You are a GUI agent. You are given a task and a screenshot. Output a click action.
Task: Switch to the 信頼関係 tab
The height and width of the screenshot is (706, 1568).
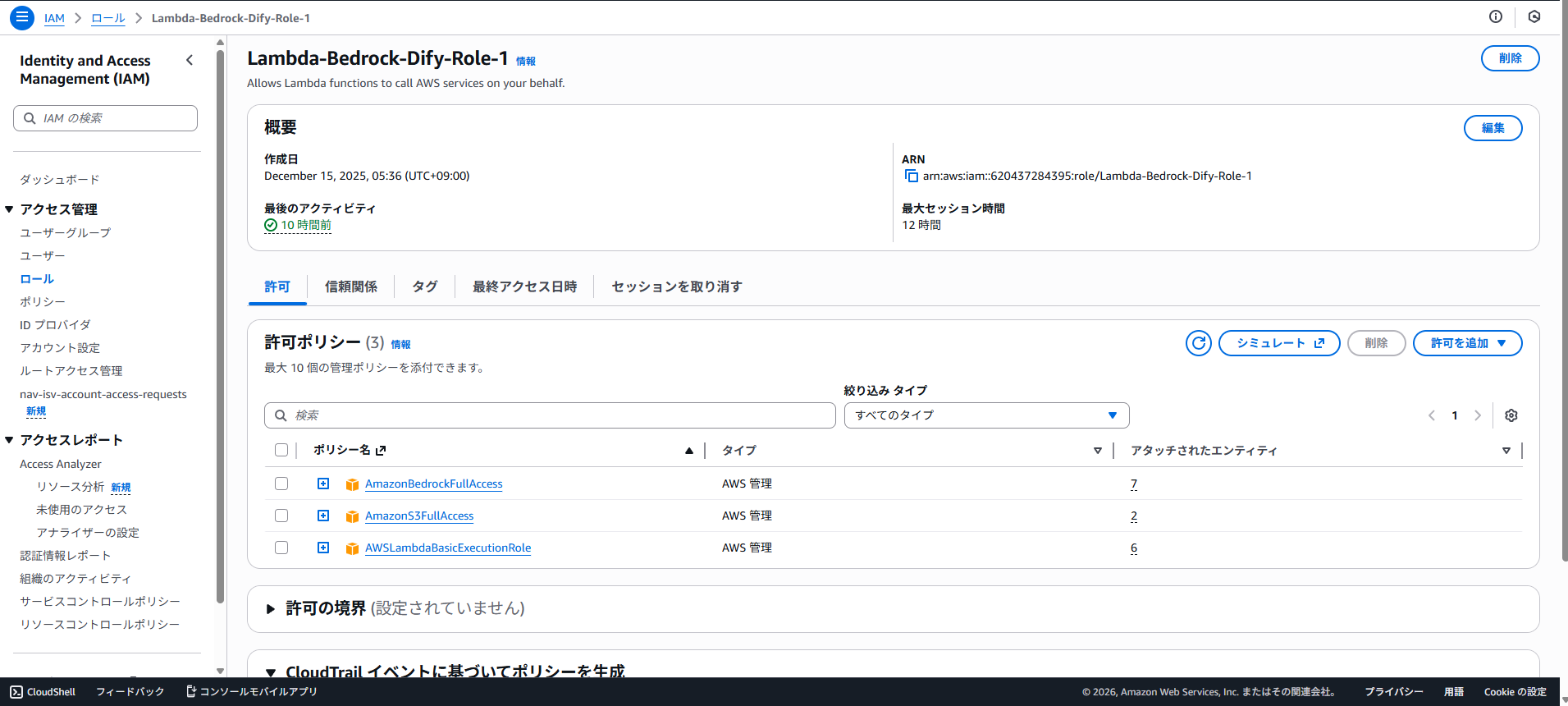[350, 287]
